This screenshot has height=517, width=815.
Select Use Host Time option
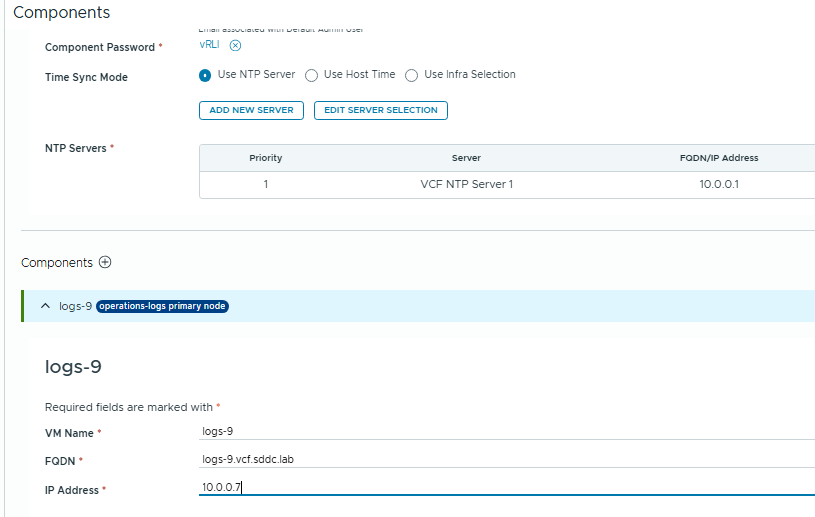pyautogui.click(x=312, y=75)
